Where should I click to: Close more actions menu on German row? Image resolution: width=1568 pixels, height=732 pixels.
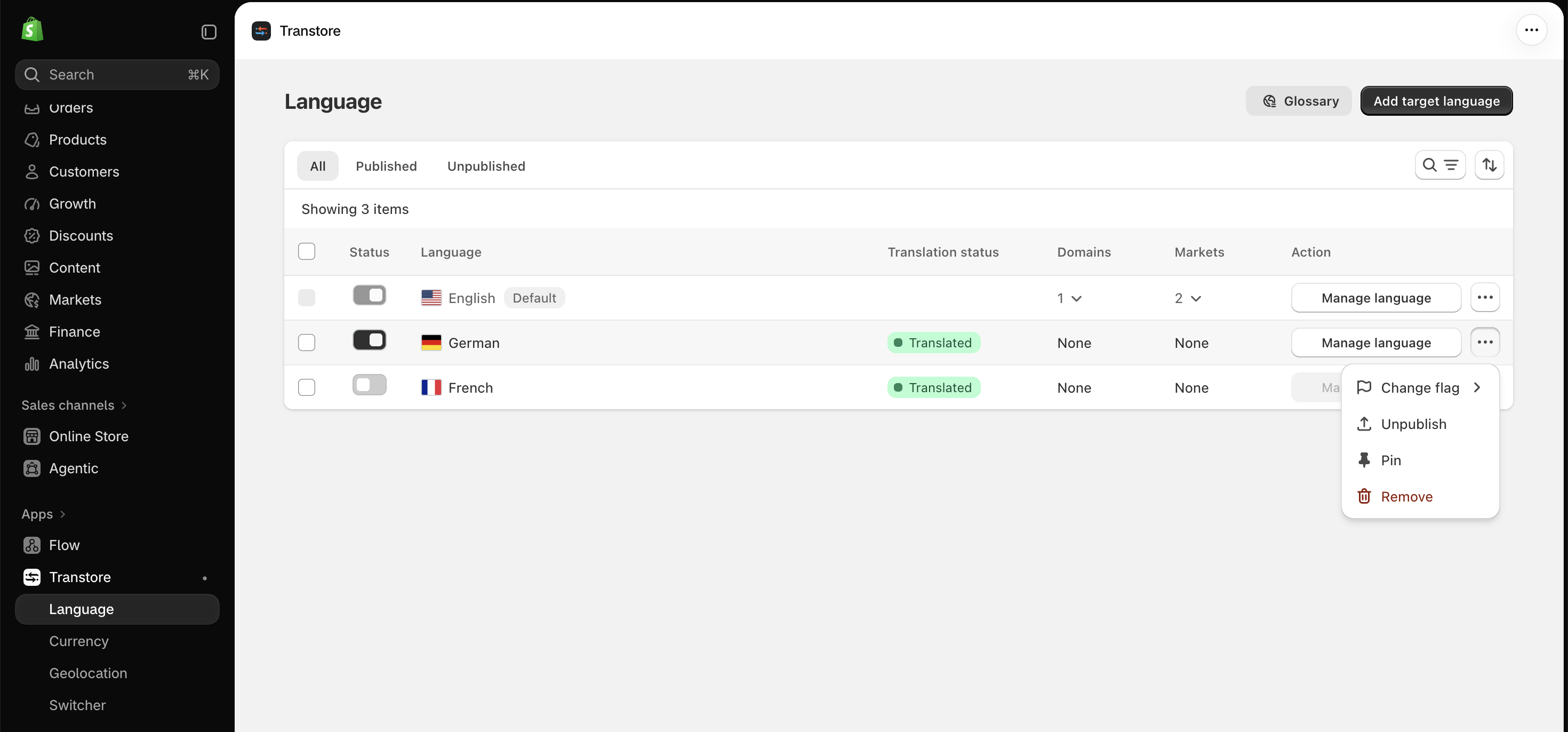pos(1485,342)
